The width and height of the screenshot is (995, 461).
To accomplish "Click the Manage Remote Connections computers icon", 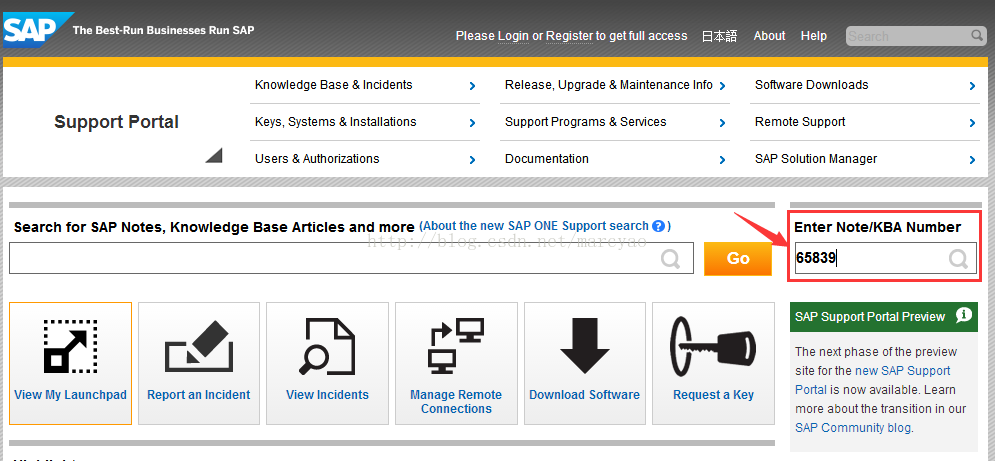I will 456,347.
